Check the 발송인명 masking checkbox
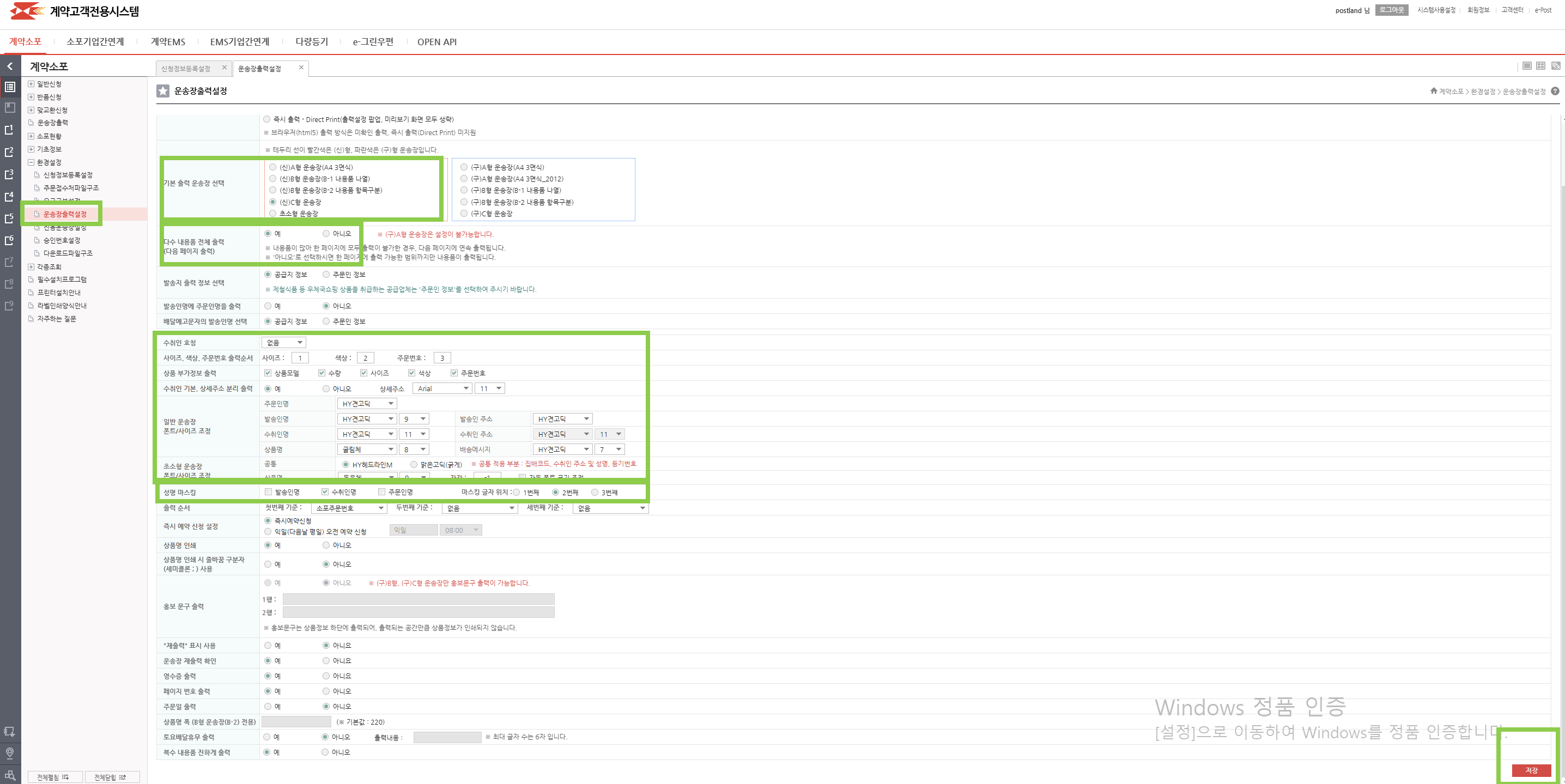This screenshot has height=784, width=1565. 268,492
